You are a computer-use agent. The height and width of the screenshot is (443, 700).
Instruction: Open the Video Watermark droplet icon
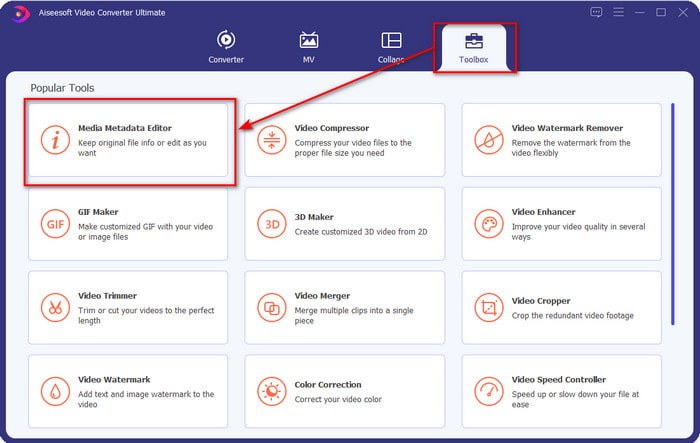pos(55,391)
